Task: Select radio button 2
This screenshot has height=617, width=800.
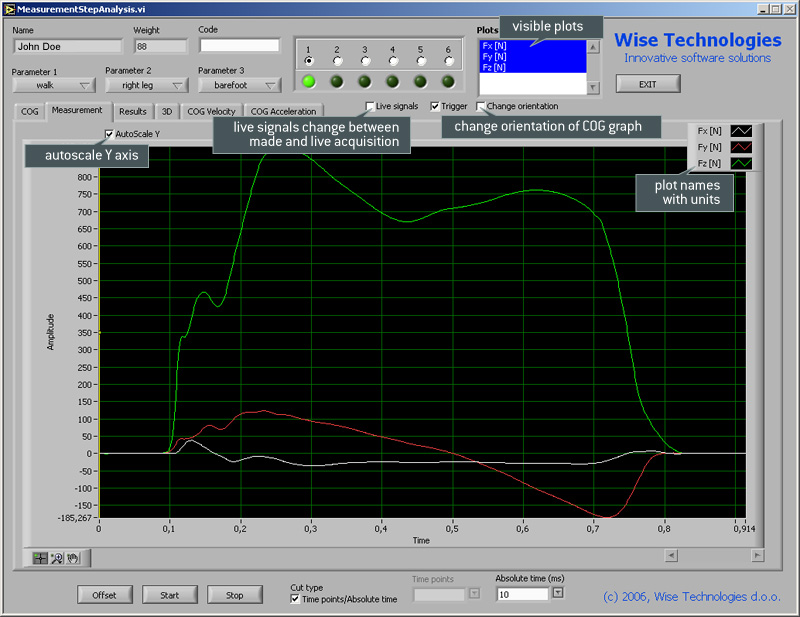Action: [x=337, y=61]
